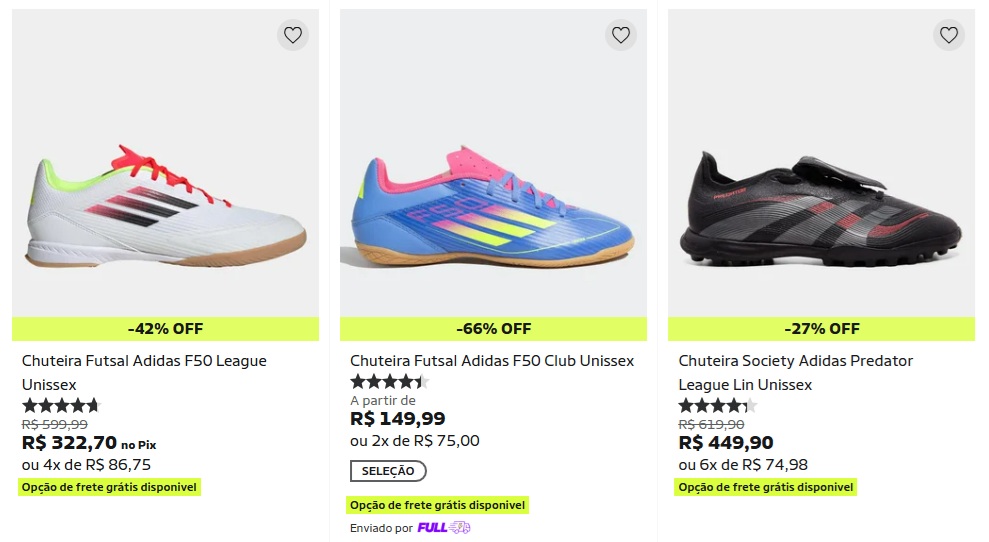Toggle wishlist heart on F50 Club shoe
Image resolution: width=989 pixels, height=542 pixels.
(x=620, y=35)
